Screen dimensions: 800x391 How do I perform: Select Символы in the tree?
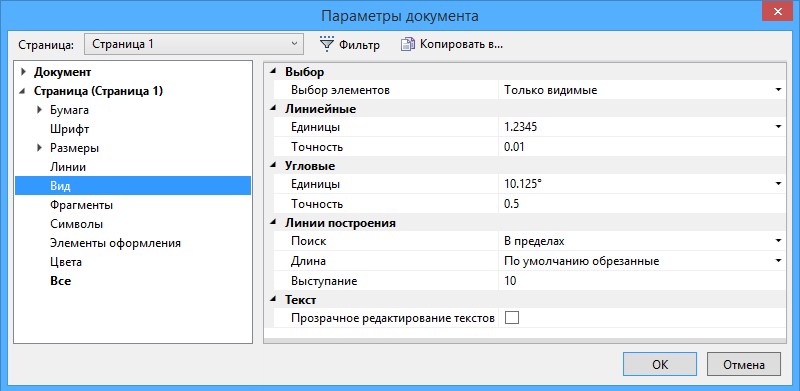pos(77,224)
